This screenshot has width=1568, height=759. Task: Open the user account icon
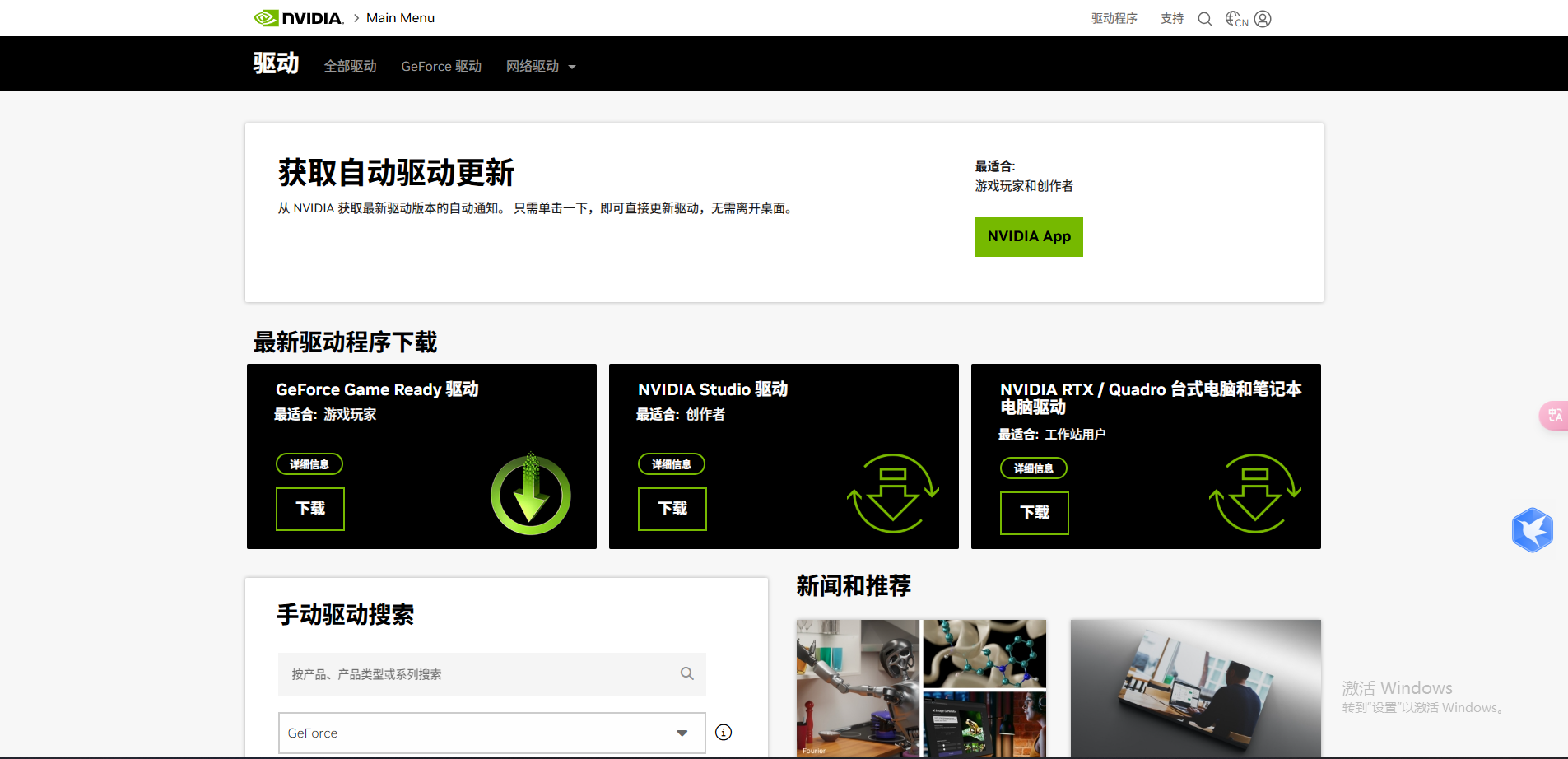[x=1263, y=19]
